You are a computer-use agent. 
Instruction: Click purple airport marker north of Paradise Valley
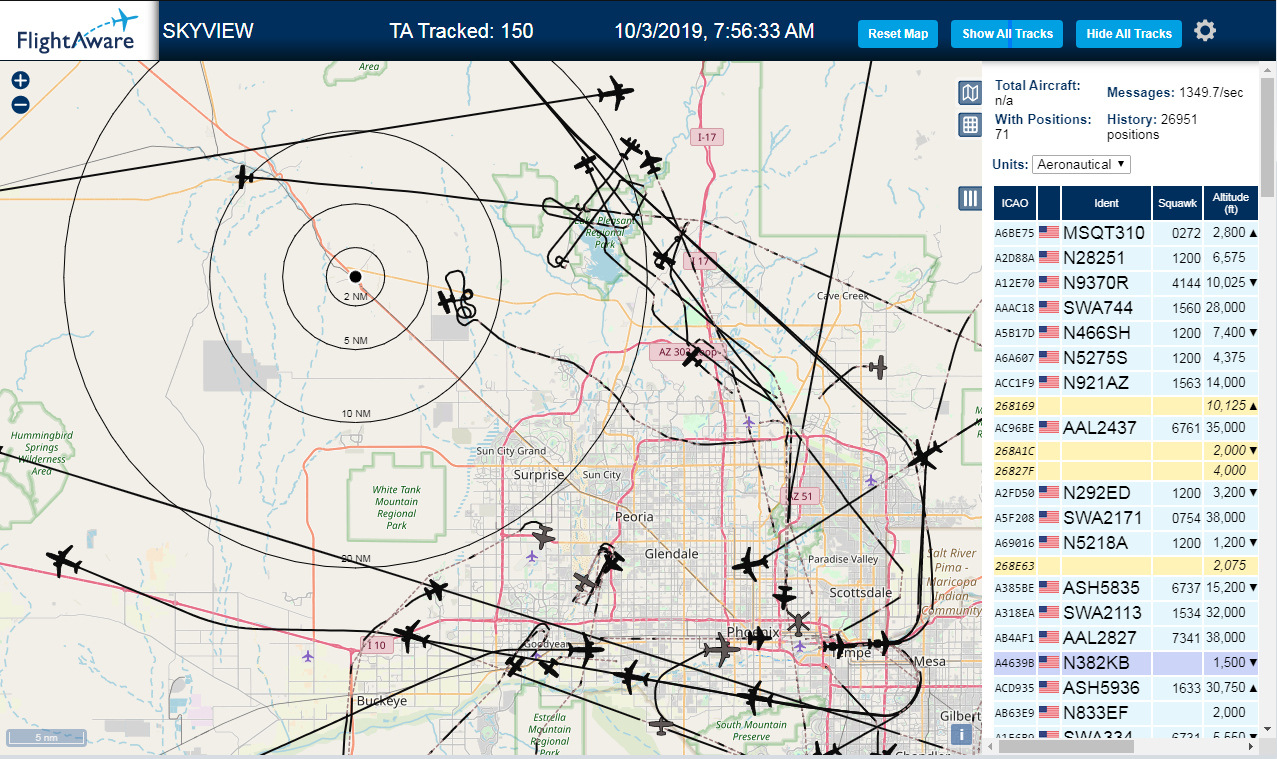(871, 480)
